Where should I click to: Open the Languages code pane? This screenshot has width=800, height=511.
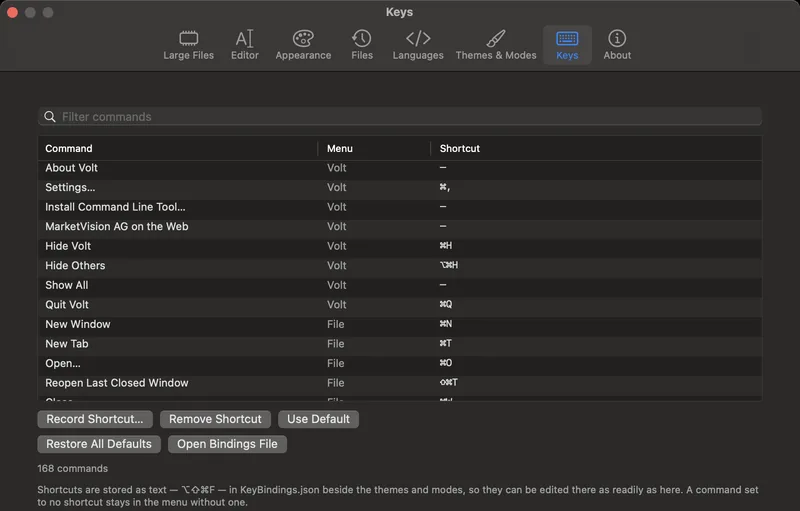[418, 45]
